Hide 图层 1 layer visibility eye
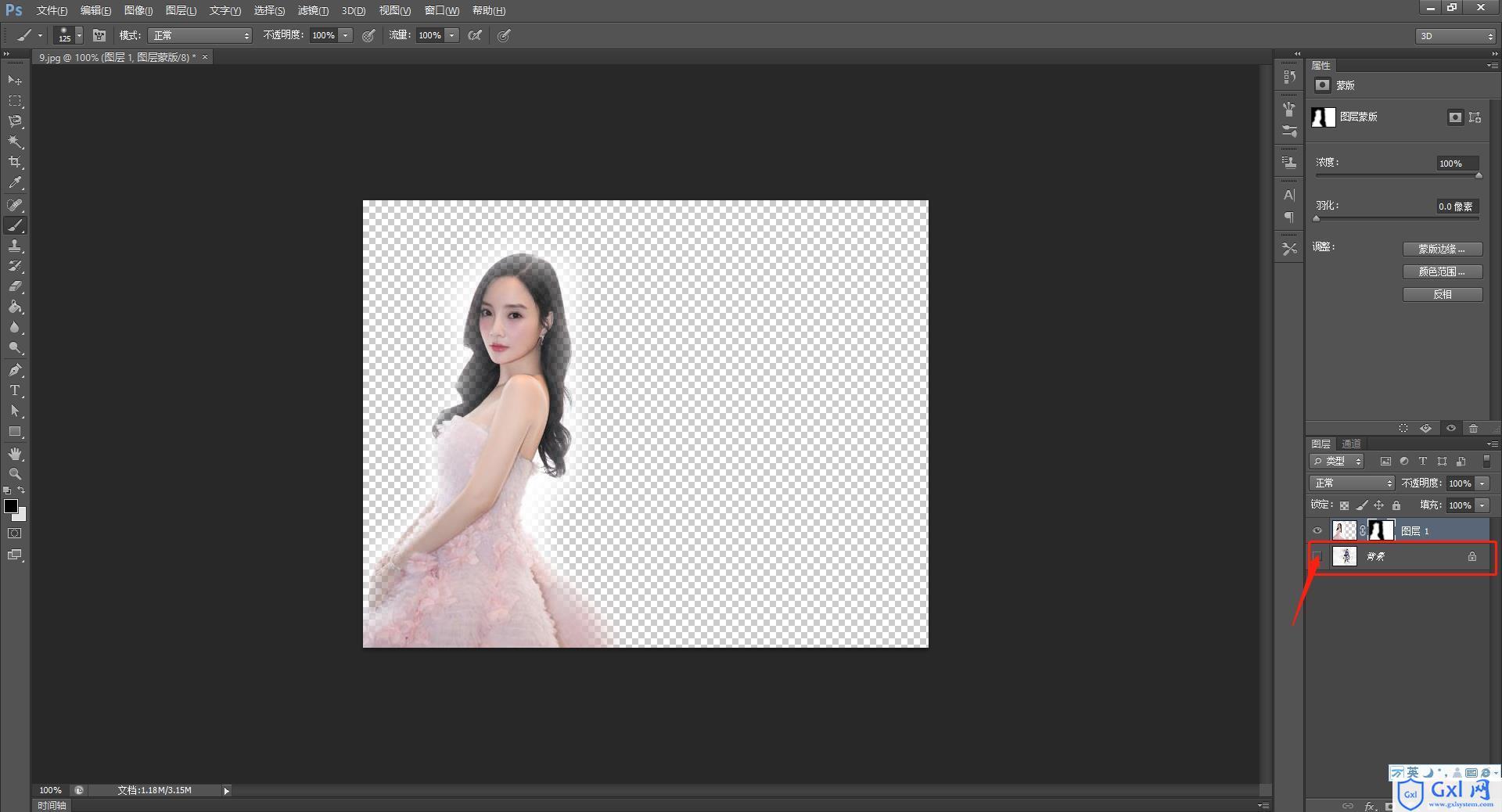This screenshot has width=1502, height=812. click(1317, 531)
